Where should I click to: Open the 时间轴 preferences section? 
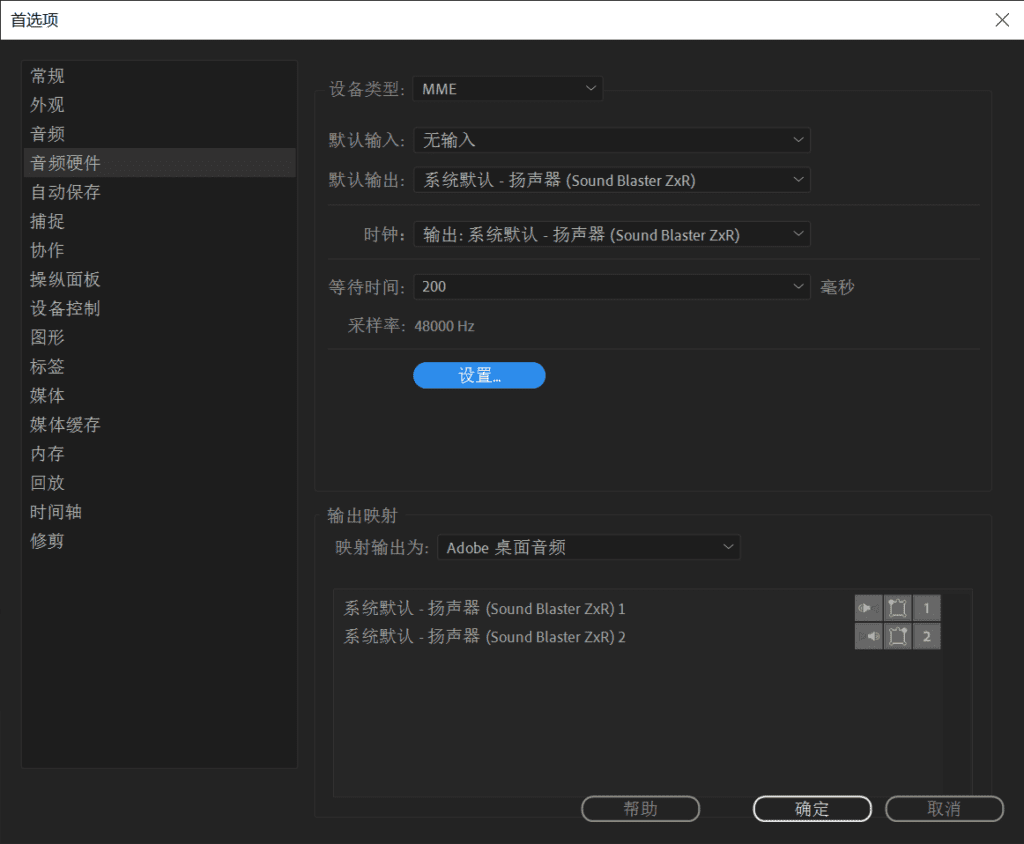[x=56, y=512]
